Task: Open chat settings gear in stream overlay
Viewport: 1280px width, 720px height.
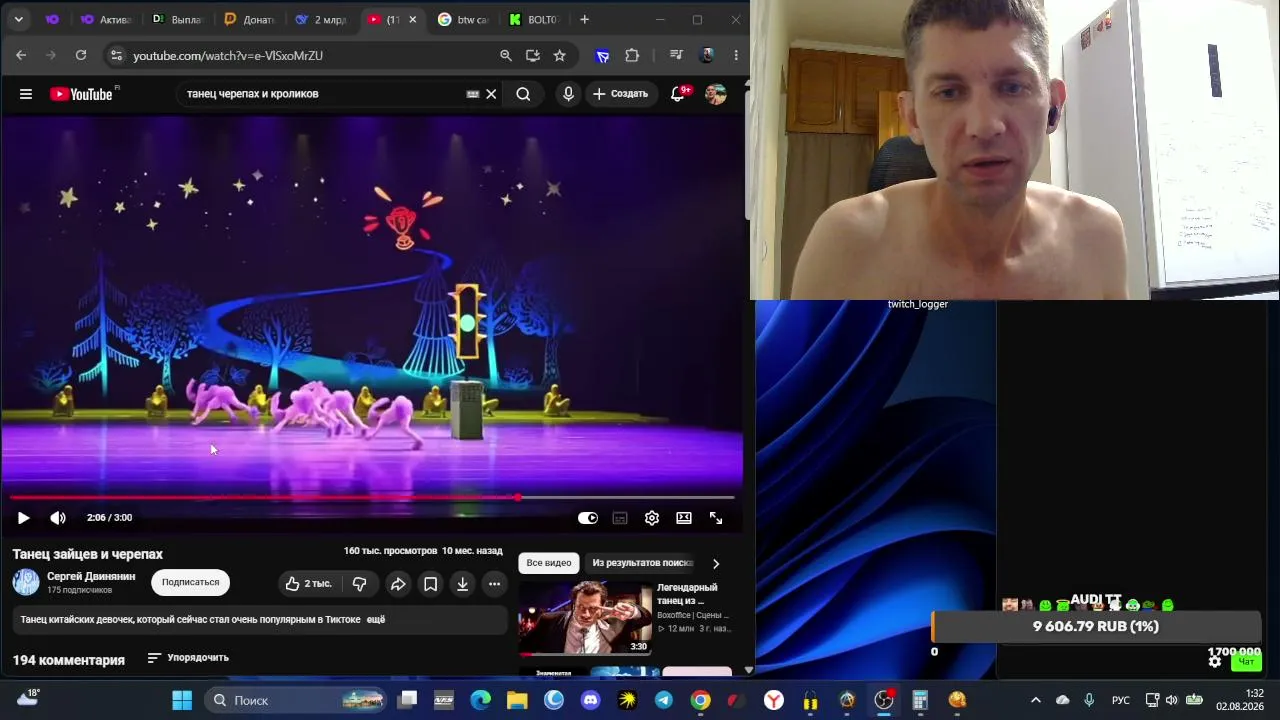Action: [1215, 661]
